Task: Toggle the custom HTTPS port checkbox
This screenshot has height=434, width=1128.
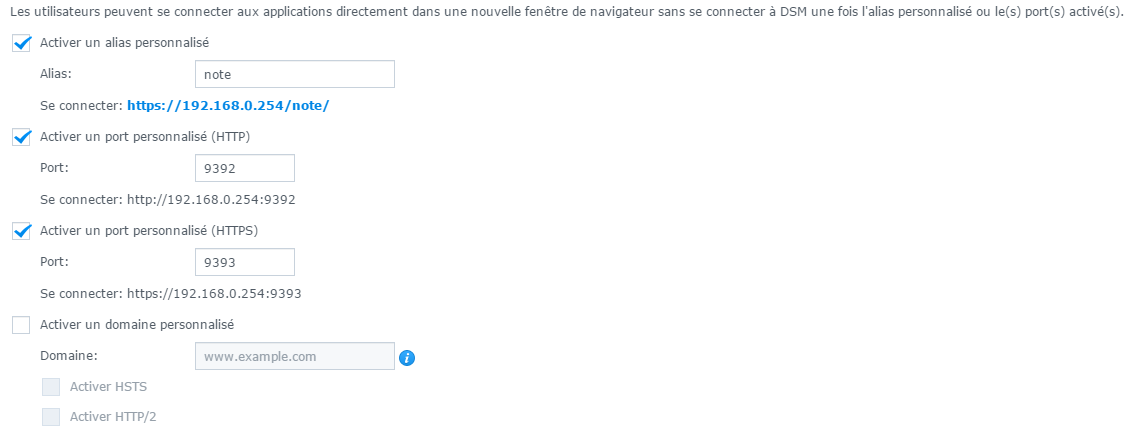Action: pyautogui.click(x=22, y=231)
